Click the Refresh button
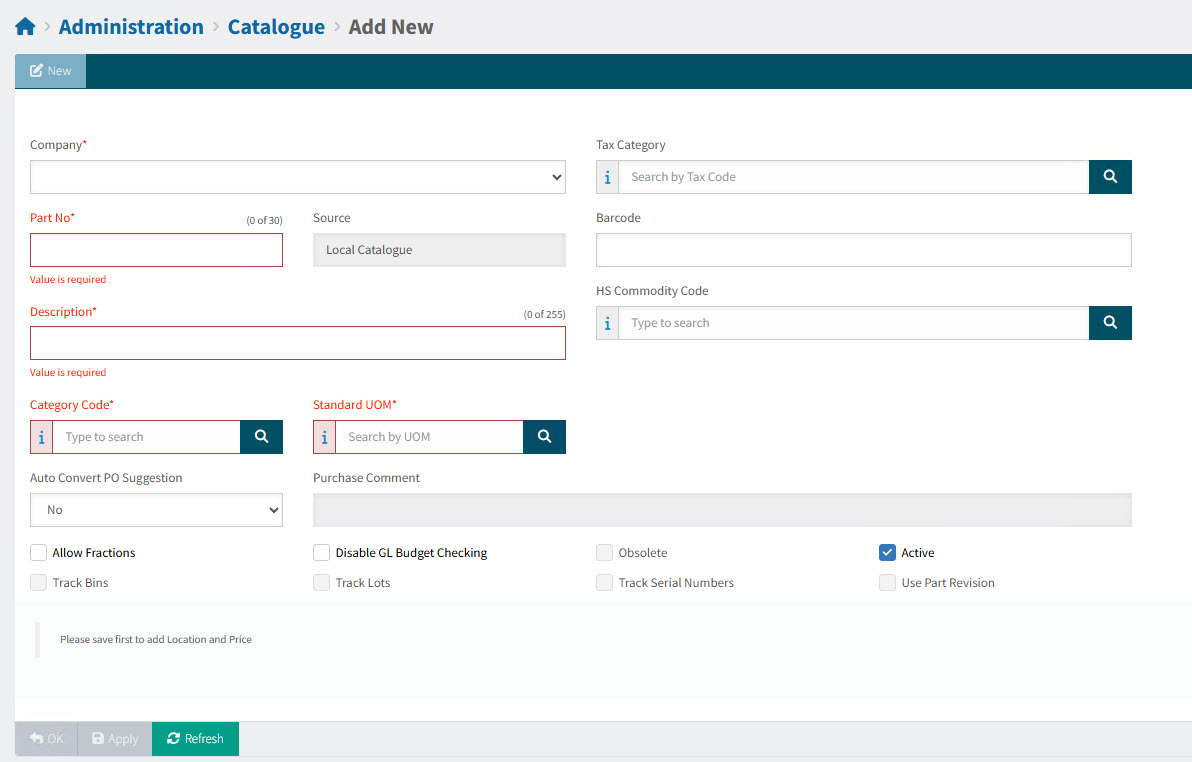The image size is (1192, 762). (195, 738)
